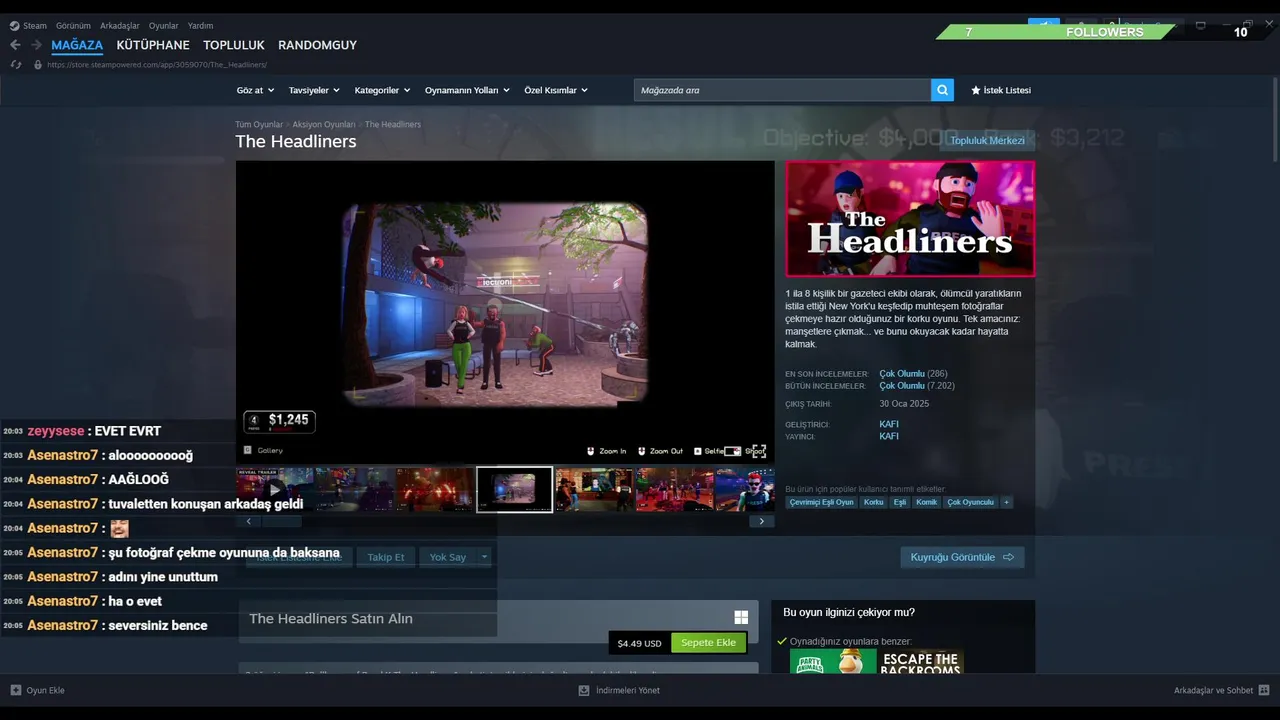Click the Yok Say button

click(448, 557)
